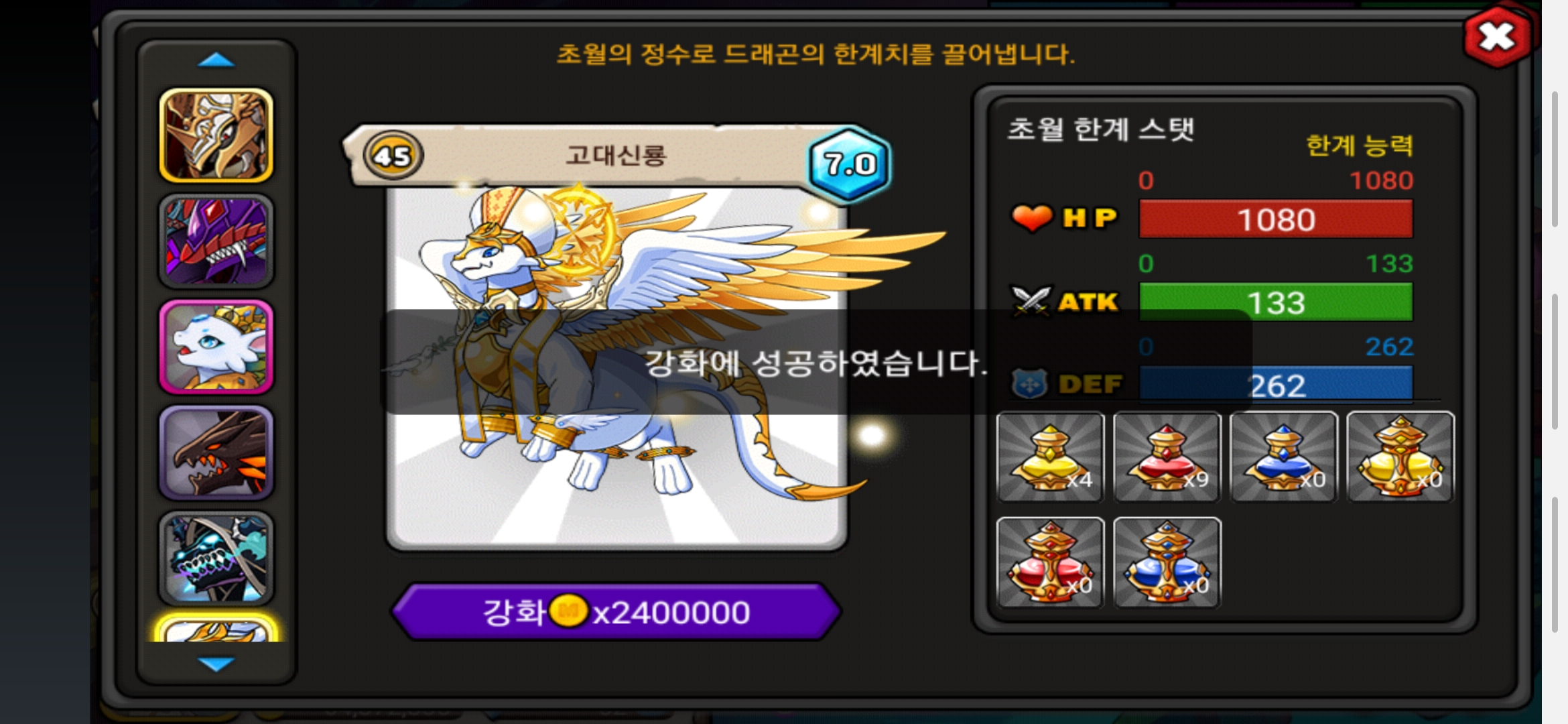
Task: Click the blue up arrow above dragon list
Action: pyautogui.click(x=216, y=60)
